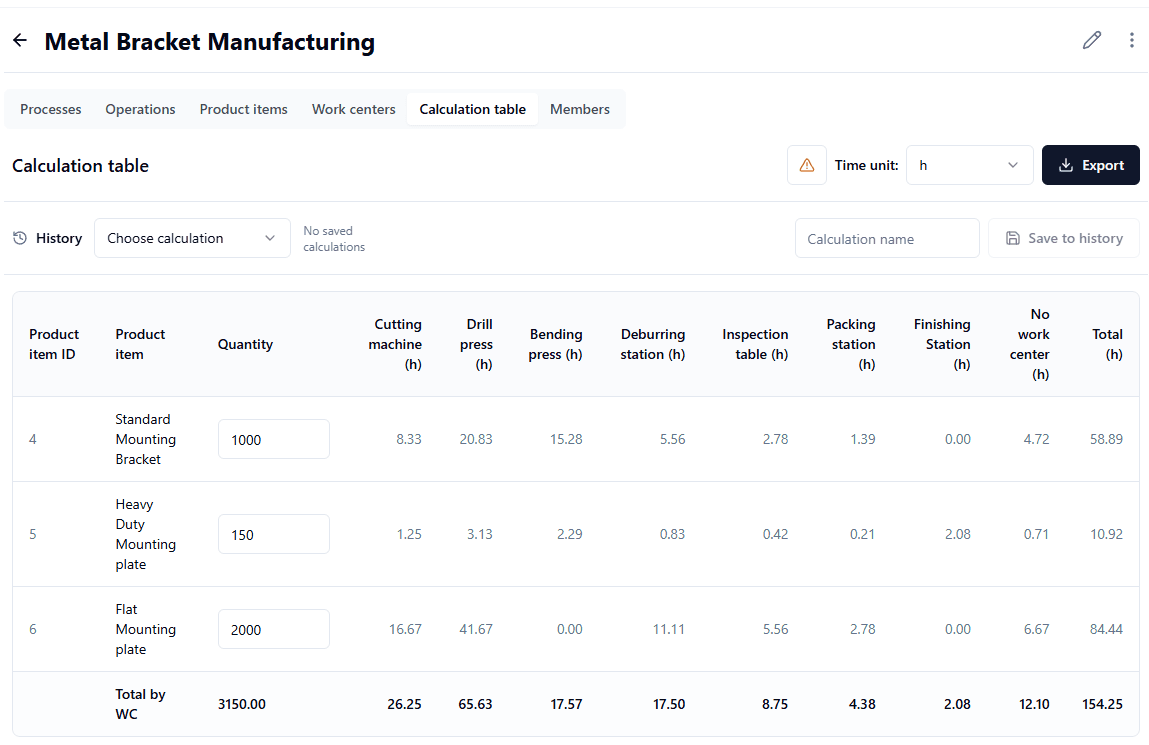Navigate back using the arrow icon

click(x=19, y=40)
